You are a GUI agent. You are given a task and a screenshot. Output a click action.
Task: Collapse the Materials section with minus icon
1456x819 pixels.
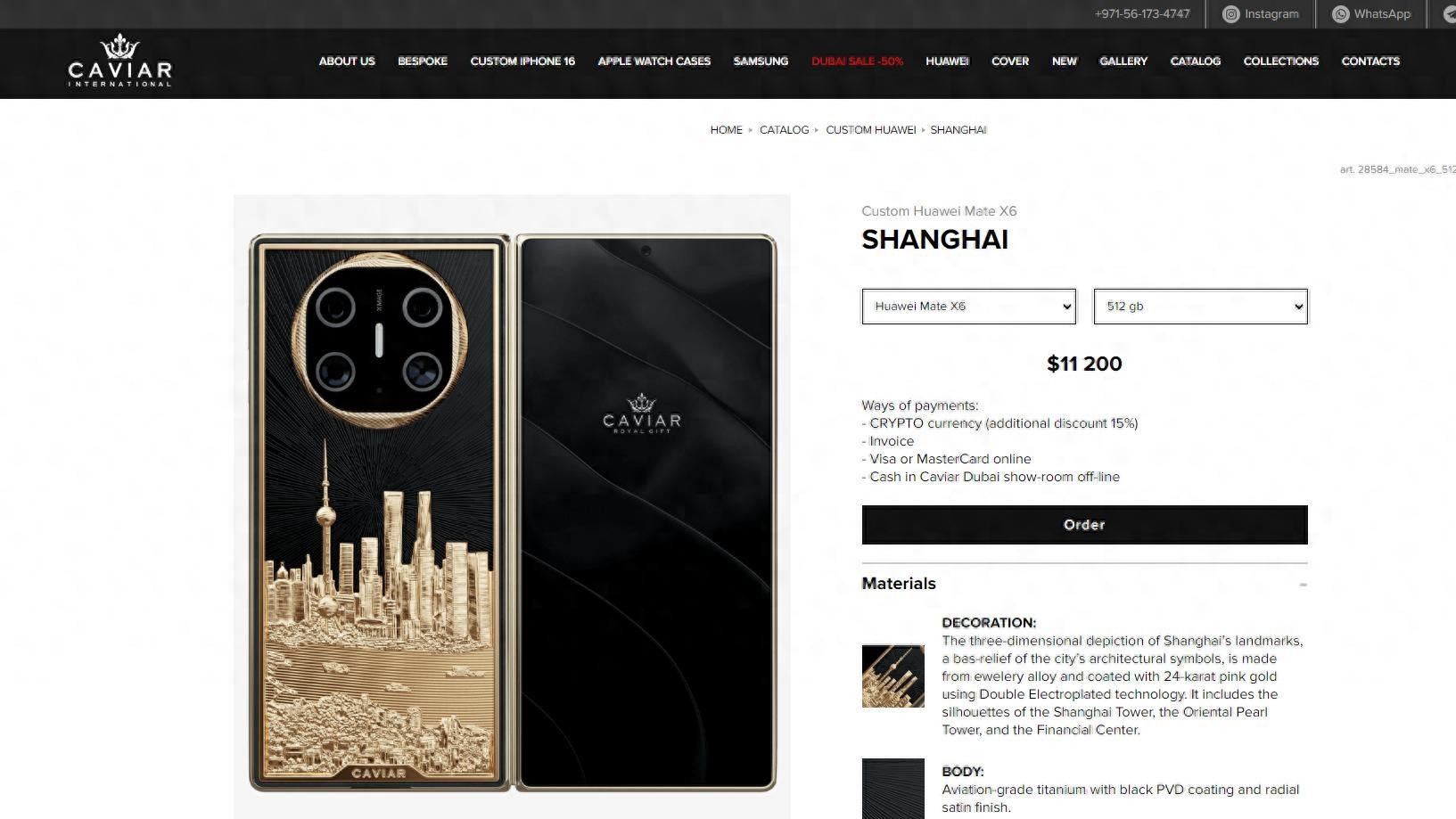coord(1303,585)
